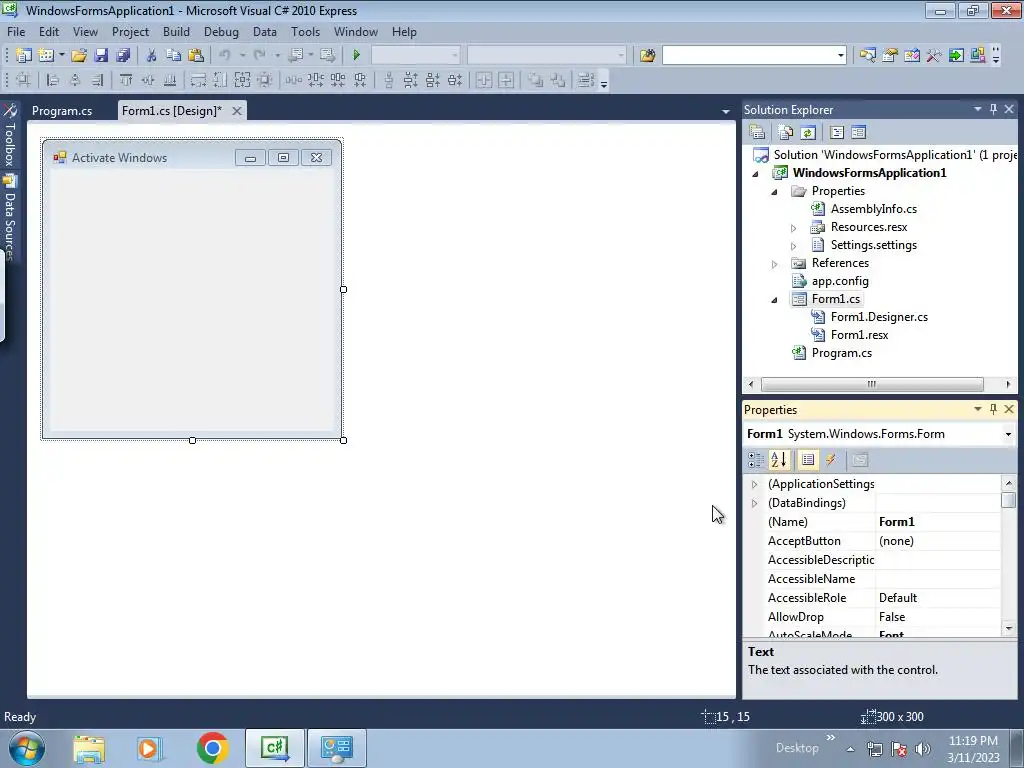
Task: Collapse the Form1.cs node
Action: [775, 300]
